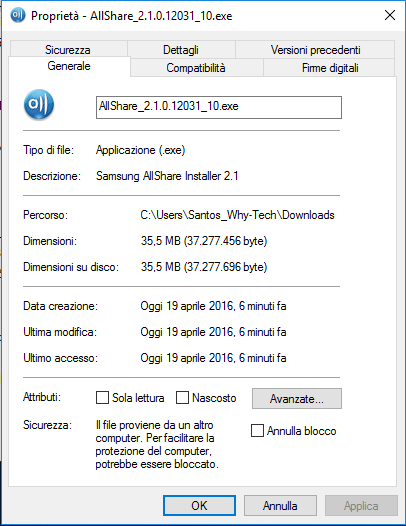Open the Versioni precedenti tab
406x526 pixels.
tap(315, 49)
